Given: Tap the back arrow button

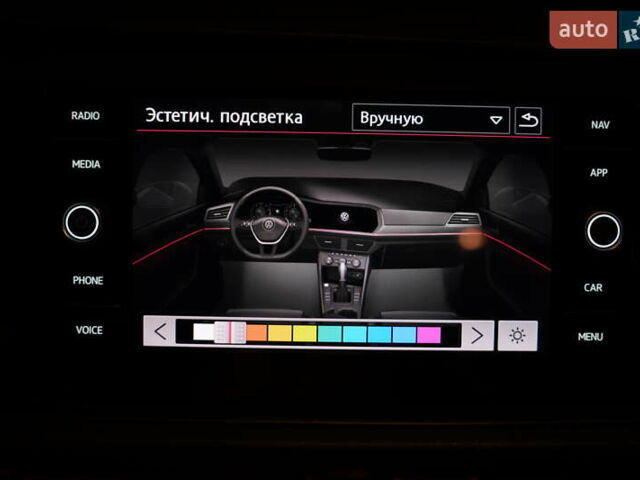Looking at the screenshot, I should pos(528,120).
